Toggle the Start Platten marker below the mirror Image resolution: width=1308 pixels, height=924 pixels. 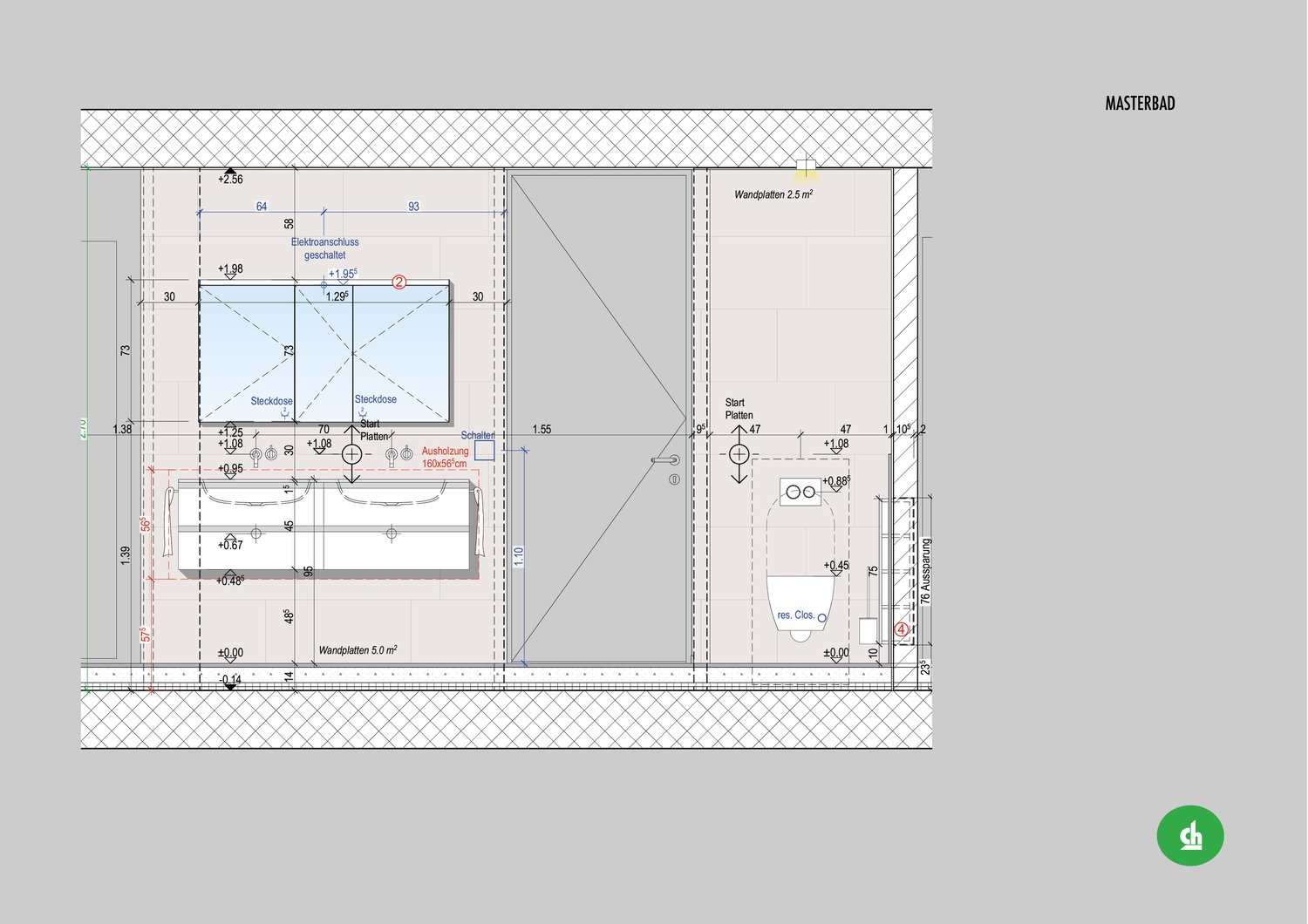[x=351, y=454]
